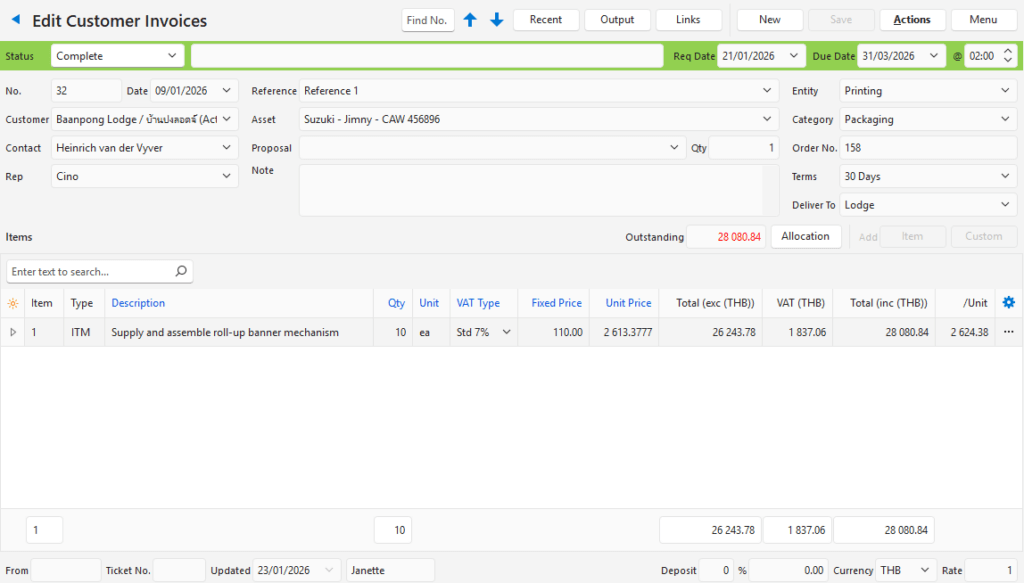Open the VAT Type Std 7% dropdown
The width and height of the screenshot is (1024, 583).
[506, 332]
